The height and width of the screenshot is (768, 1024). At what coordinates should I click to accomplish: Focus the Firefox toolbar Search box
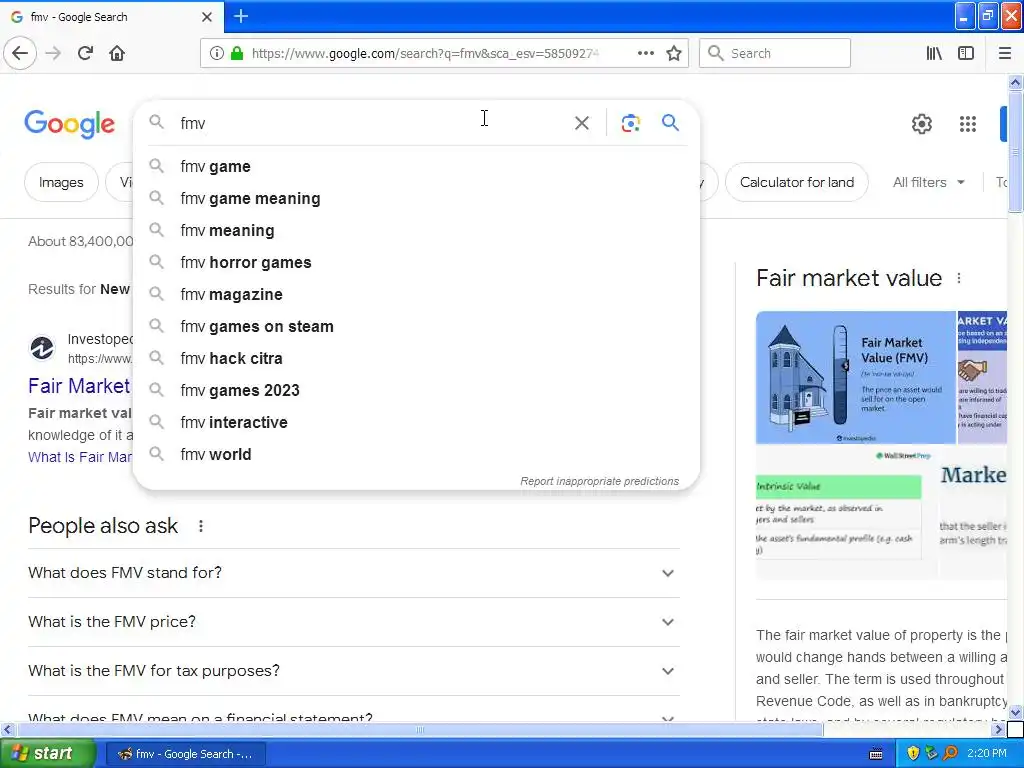coord(775,53)
